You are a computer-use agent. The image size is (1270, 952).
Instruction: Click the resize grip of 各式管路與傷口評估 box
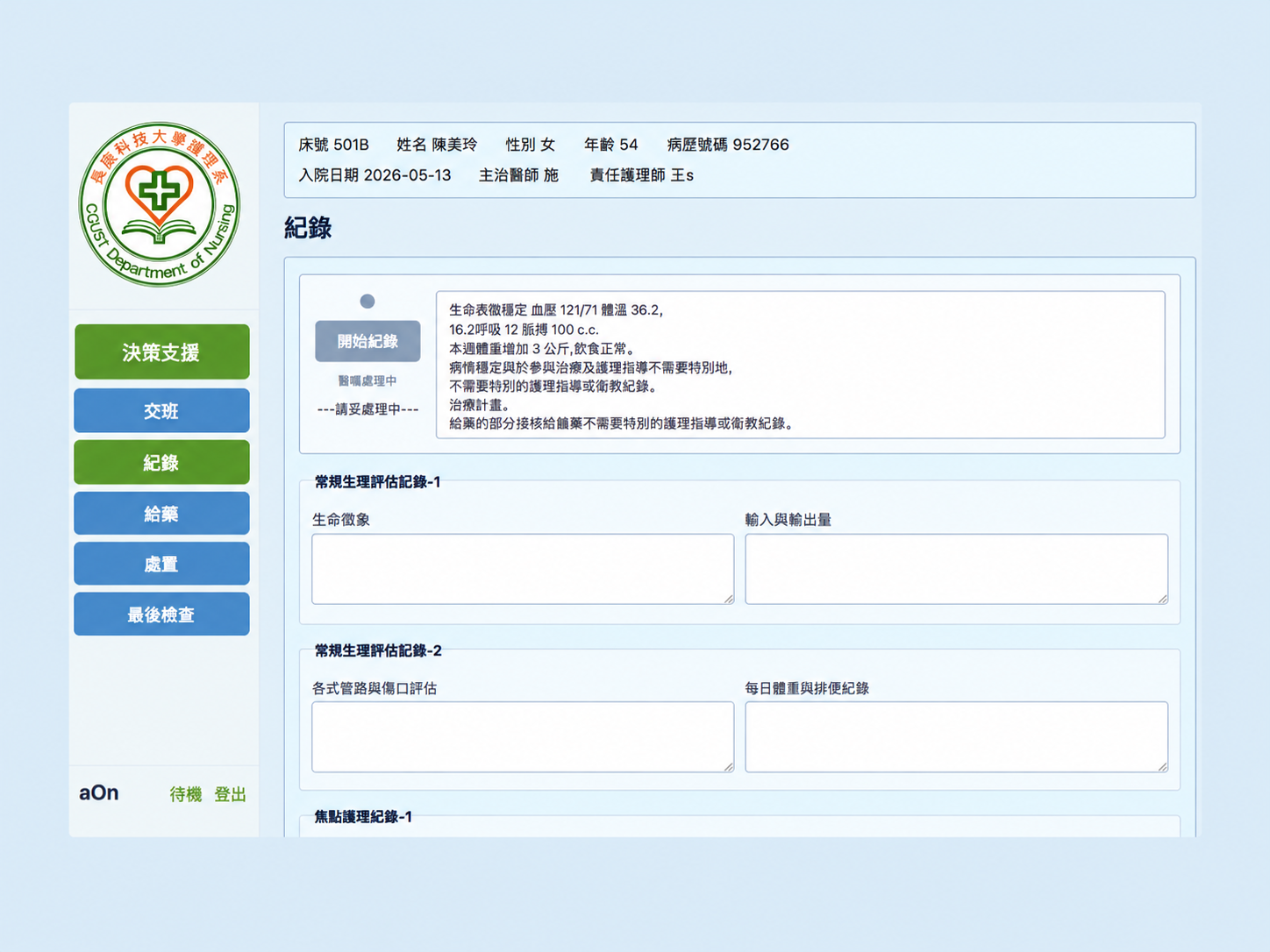click(729, 767)
